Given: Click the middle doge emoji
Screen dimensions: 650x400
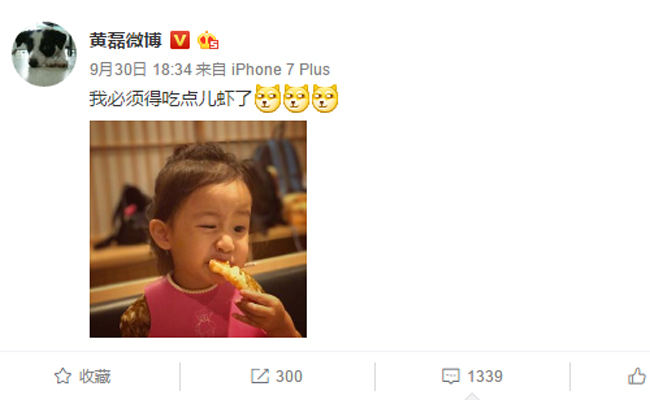Looking at the screenshot, I should tap(296, 99).
